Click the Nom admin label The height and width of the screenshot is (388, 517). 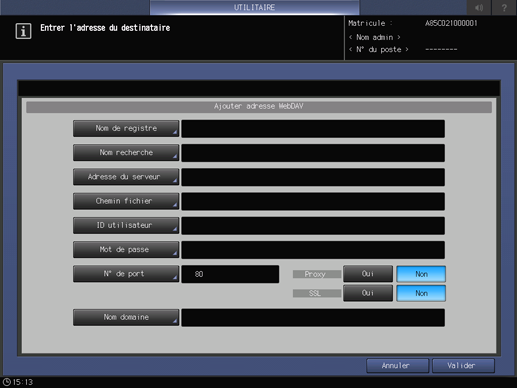(x=375, y=37)
